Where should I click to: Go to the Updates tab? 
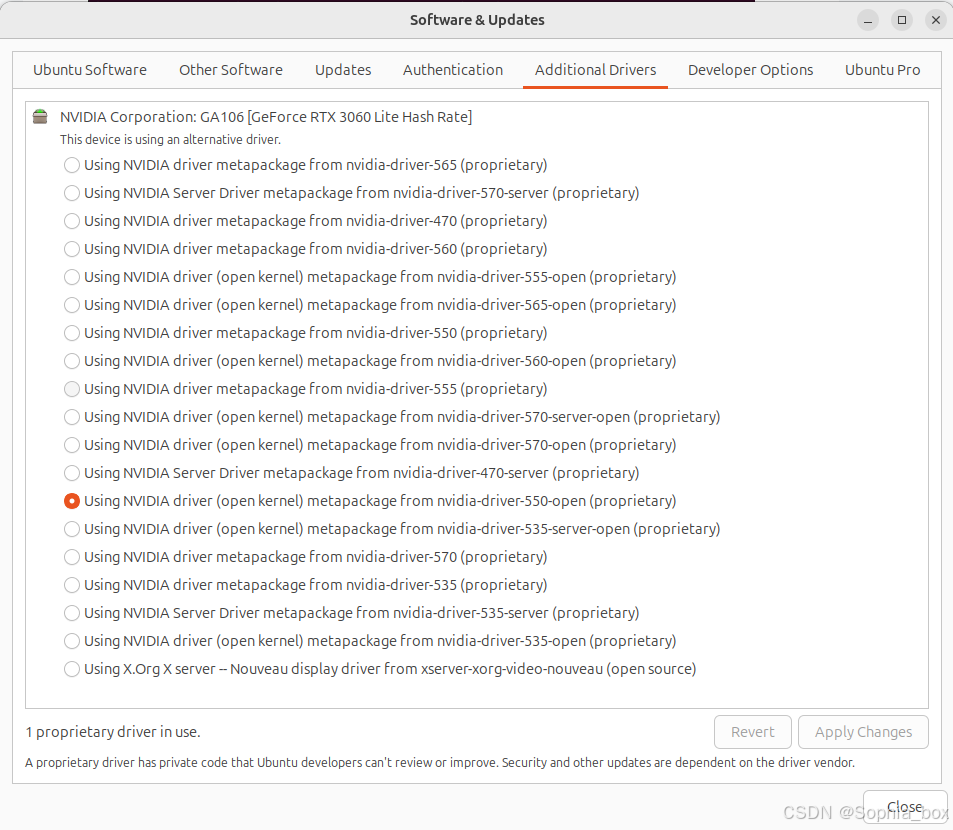pos(343,70)
